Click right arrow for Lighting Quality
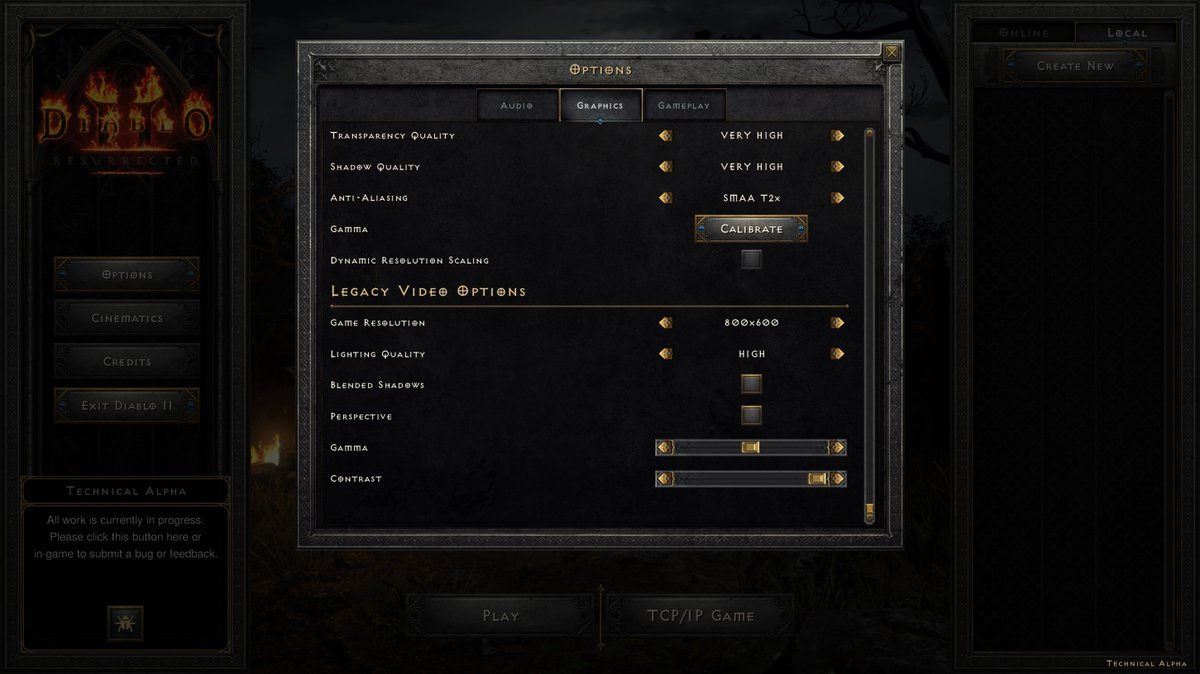 tap(837, 354)
